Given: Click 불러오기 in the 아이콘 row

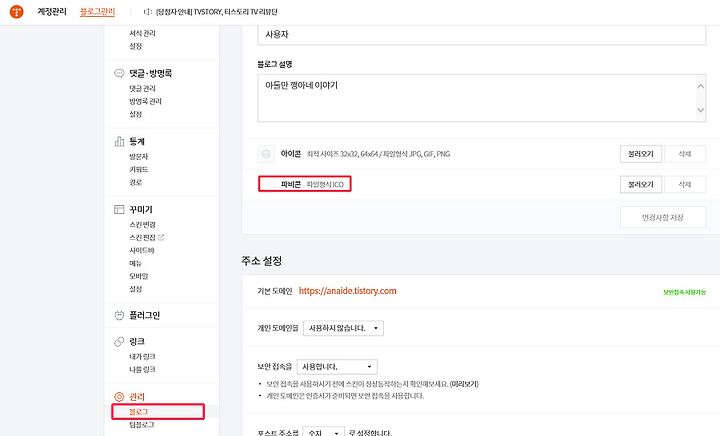Looking at the screenshot, I should tap(641, 154).
